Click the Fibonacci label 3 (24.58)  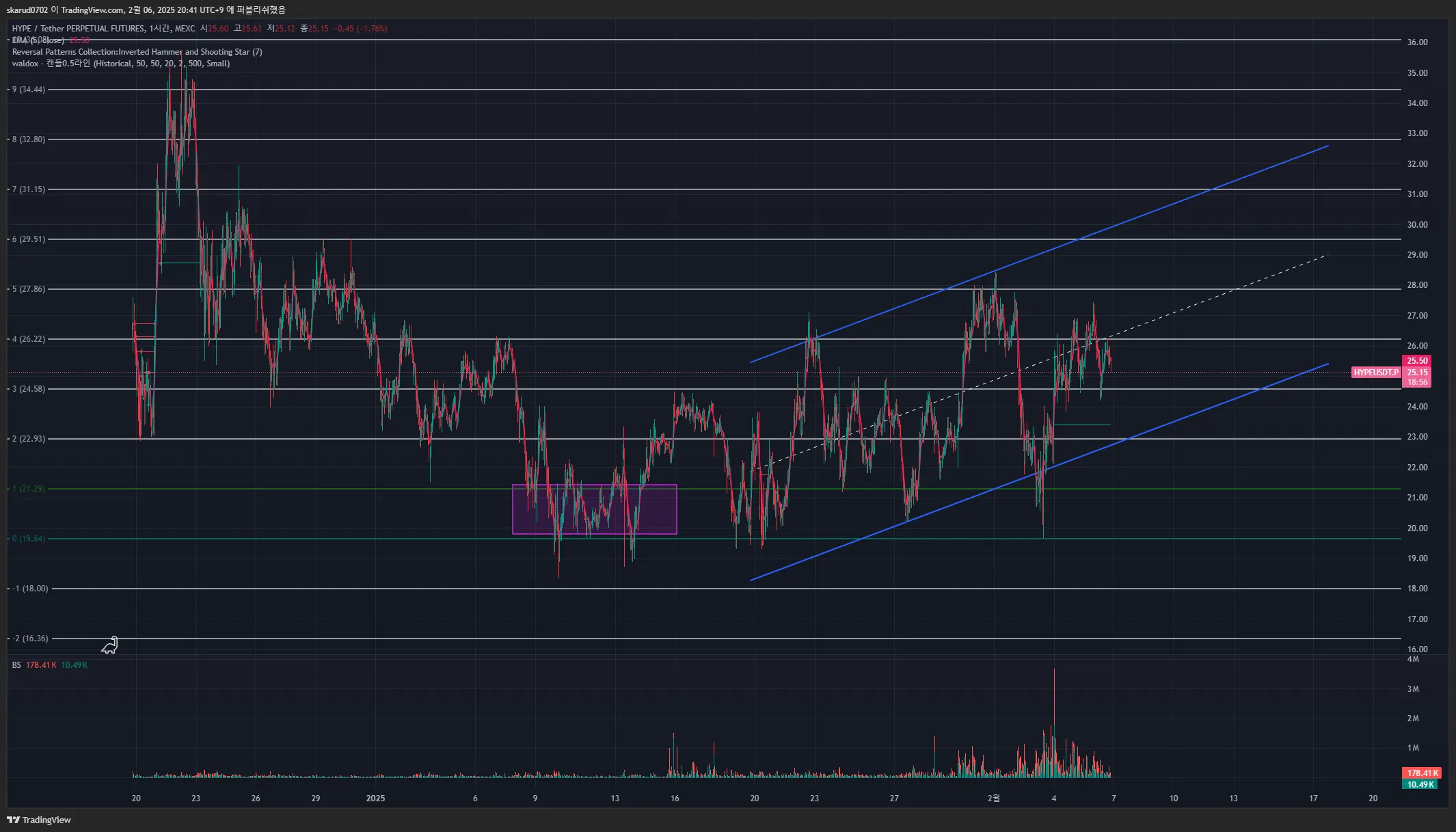coord(29,389)
